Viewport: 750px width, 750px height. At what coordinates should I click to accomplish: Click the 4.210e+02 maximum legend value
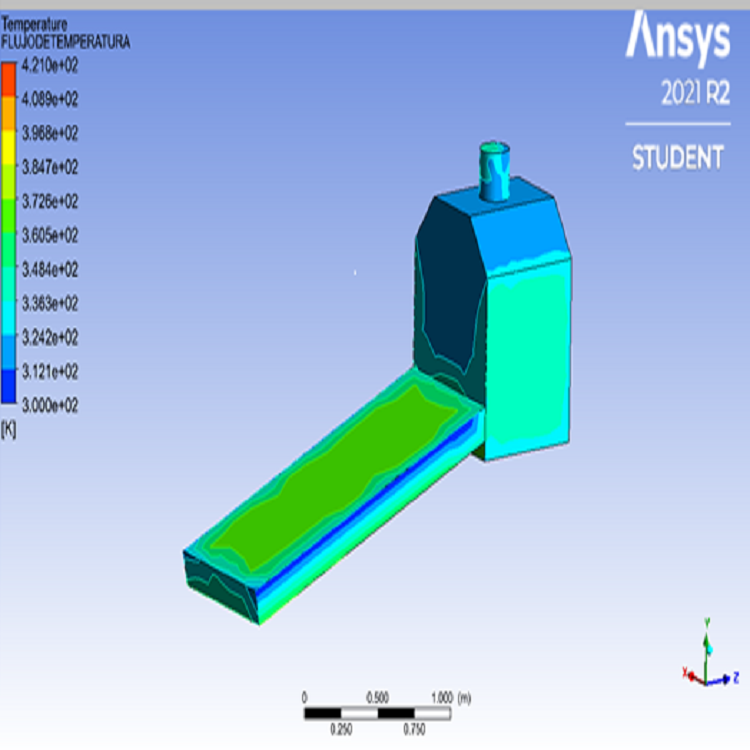pos(50,65)
